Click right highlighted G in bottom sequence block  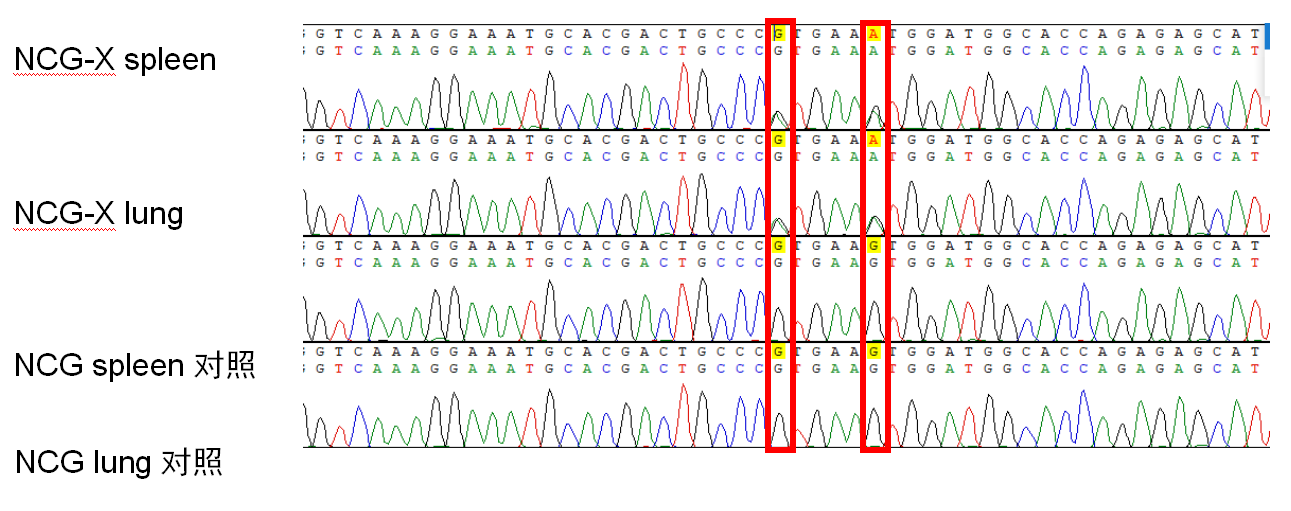tap(875, 351)
